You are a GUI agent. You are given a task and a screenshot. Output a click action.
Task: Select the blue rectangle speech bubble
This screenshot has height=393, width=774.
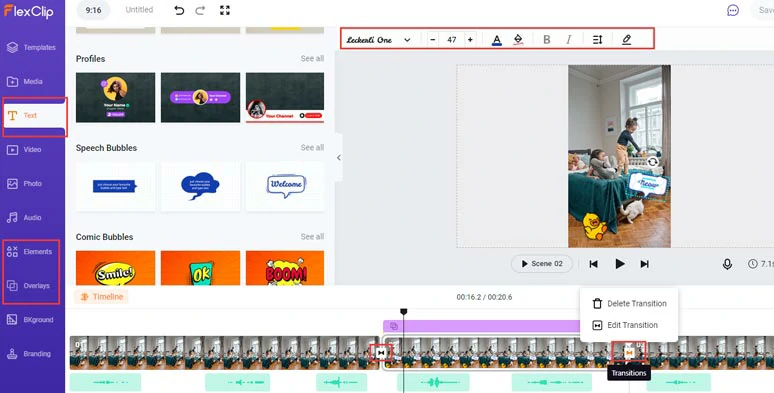pyautogui.click(x=116, y=187)
